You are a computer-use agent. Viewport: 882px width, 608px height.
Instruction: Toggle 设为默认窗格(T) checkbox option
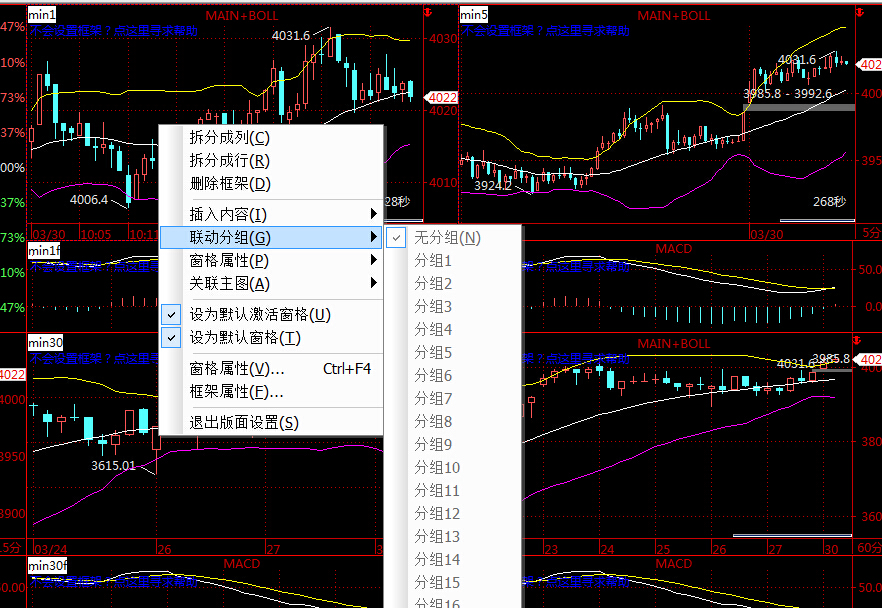pos(245,338)
